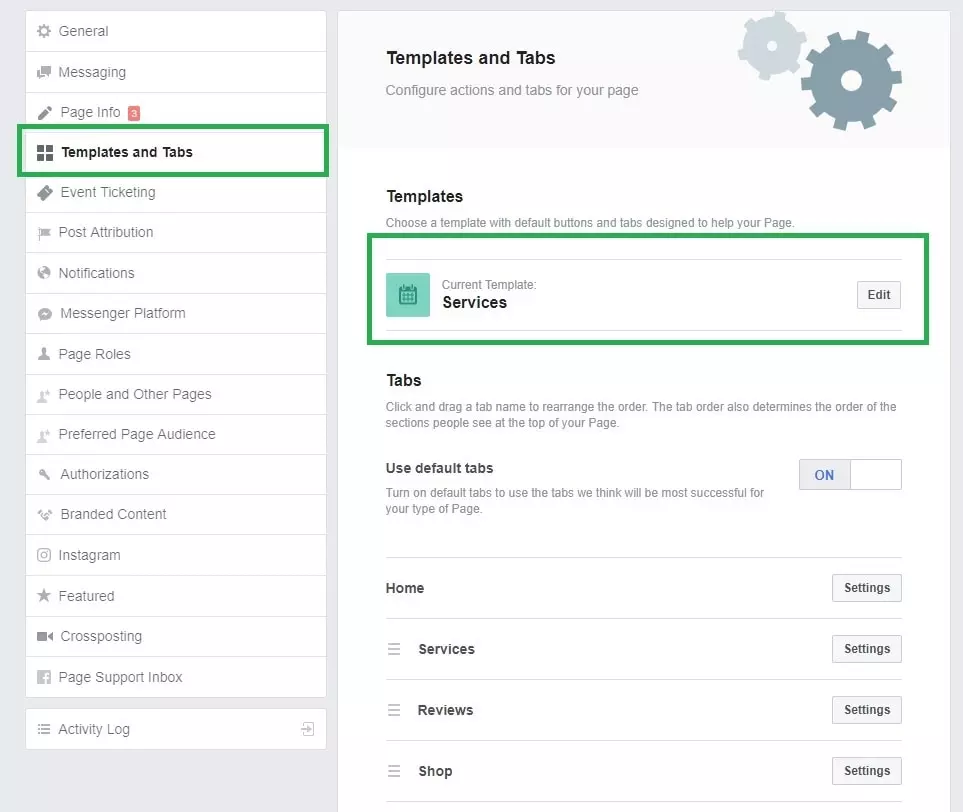This screenshot has width=963, height=812.
Task: Click the Page Info pencil icon
Action: coord(45,113)
